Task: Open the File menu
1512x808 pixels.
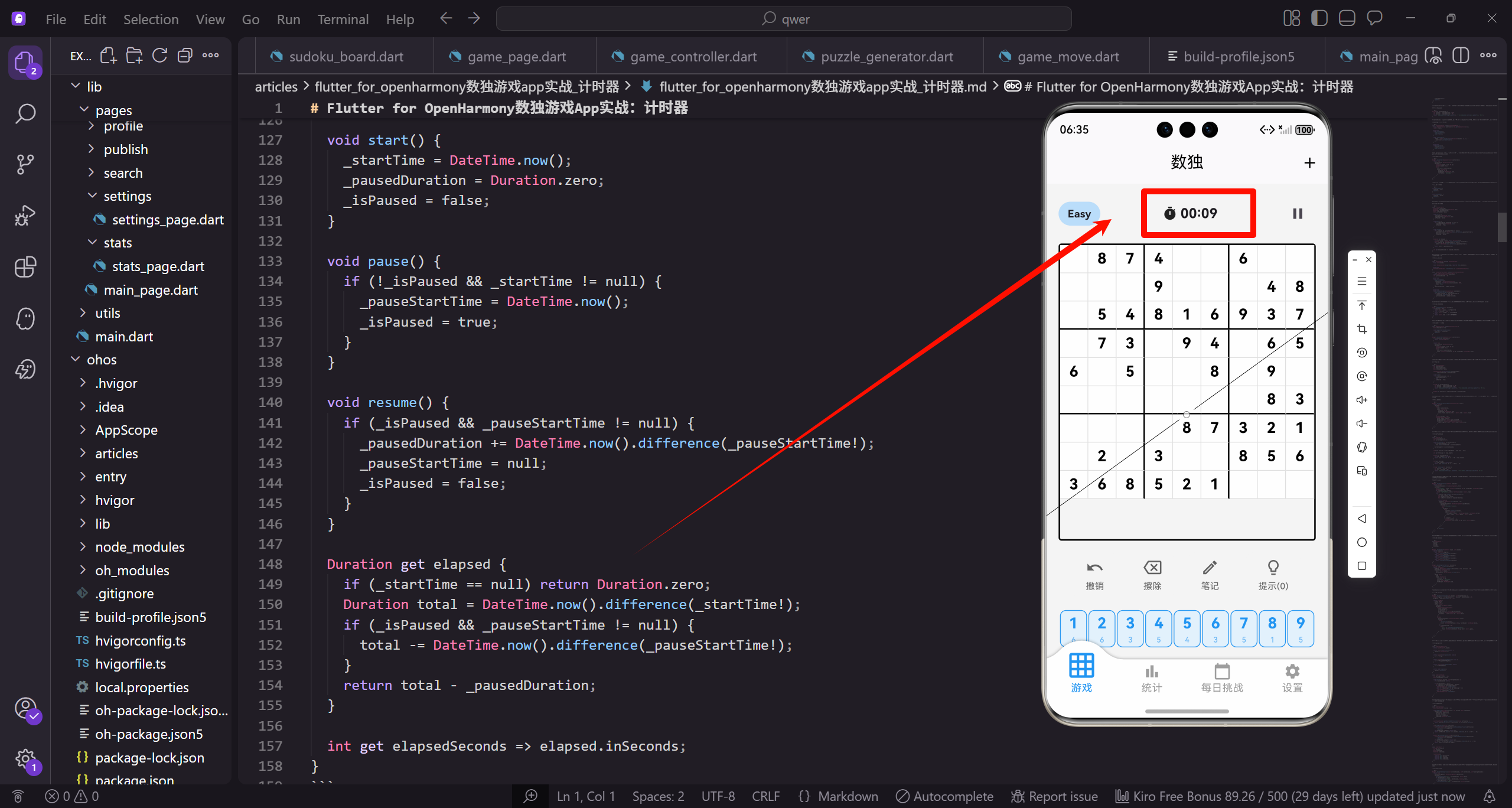Action: coord(56,19)
